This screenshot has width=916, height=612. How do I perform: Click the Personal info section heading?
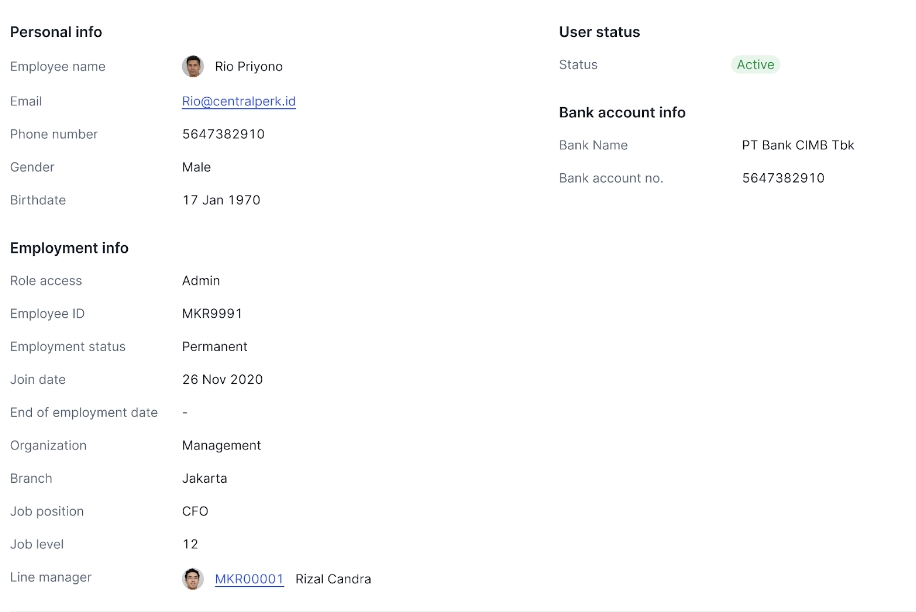[56, 32]
